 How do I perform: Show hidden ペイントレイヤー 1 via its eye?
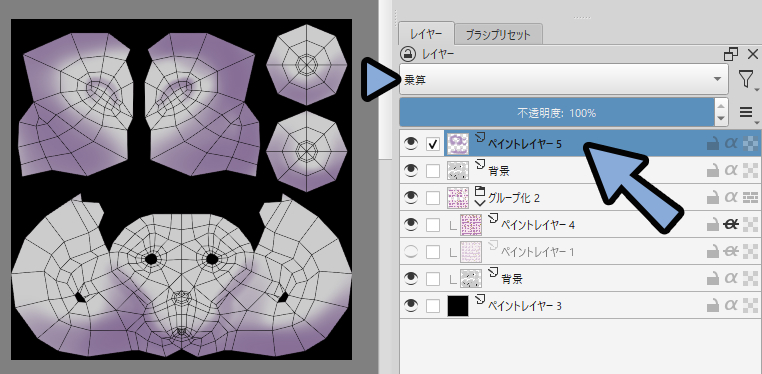click(x=411, y=252)
